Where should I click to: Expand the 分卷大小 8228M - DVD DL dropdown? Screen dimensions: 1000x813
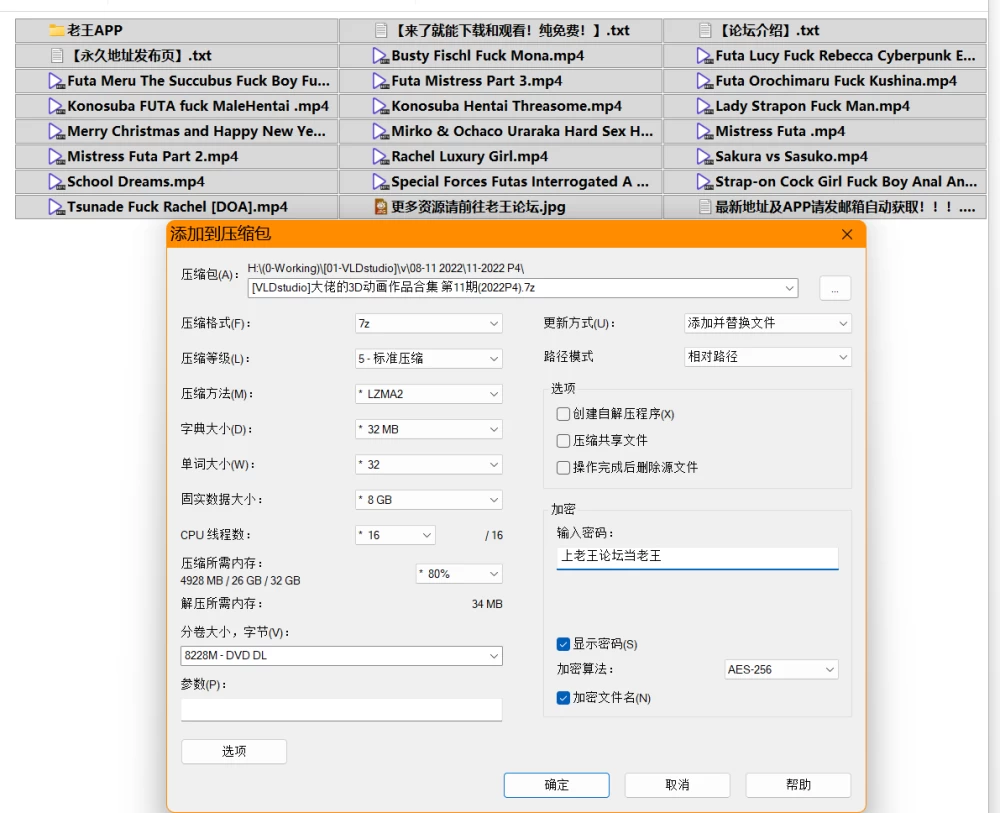pos(341,656)
